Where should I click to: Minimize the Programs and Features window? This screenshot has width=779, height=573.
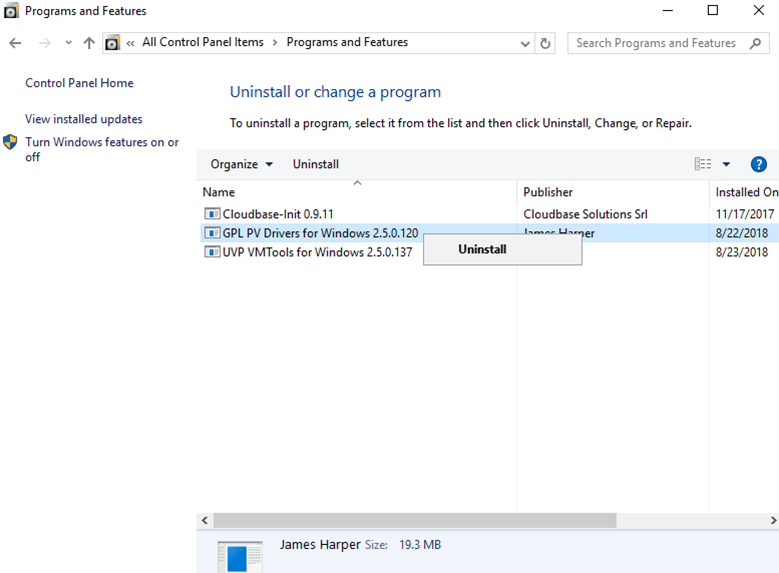(668, 10)
